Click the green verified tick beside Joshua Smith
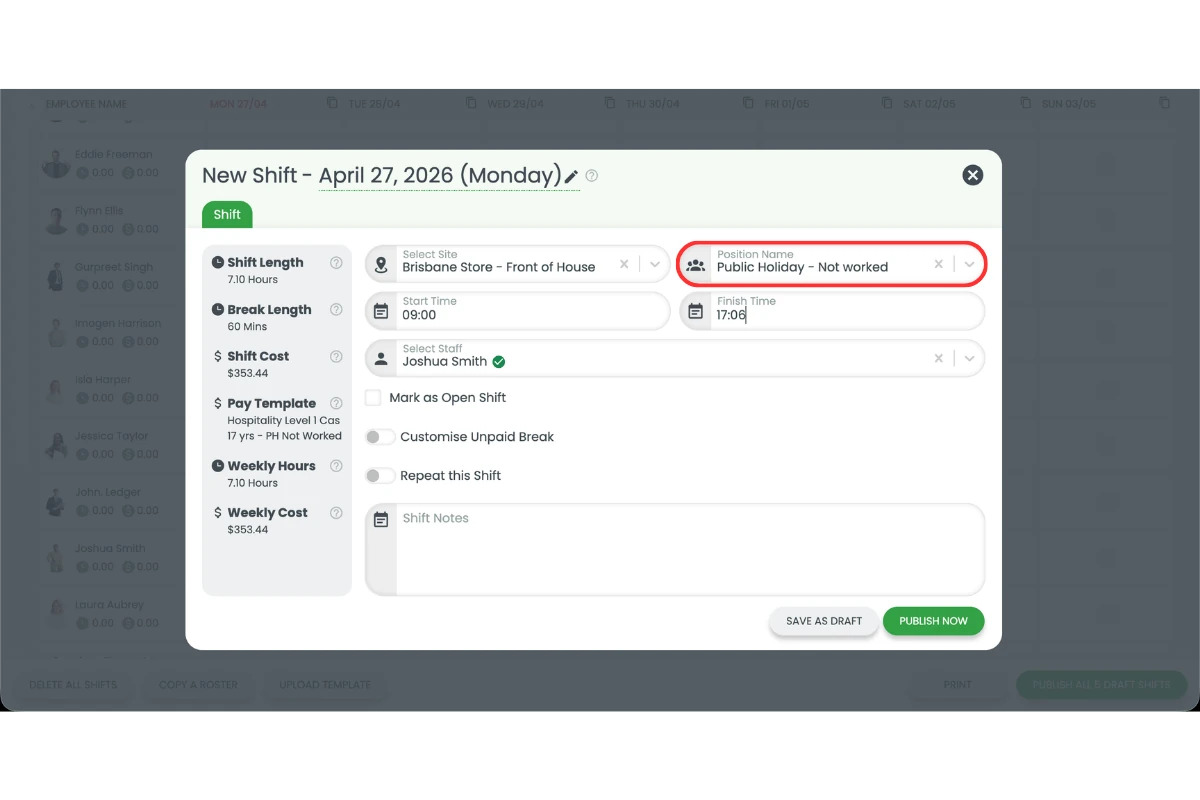Screen dimensions: 1200x800 (x=499, y=362)
